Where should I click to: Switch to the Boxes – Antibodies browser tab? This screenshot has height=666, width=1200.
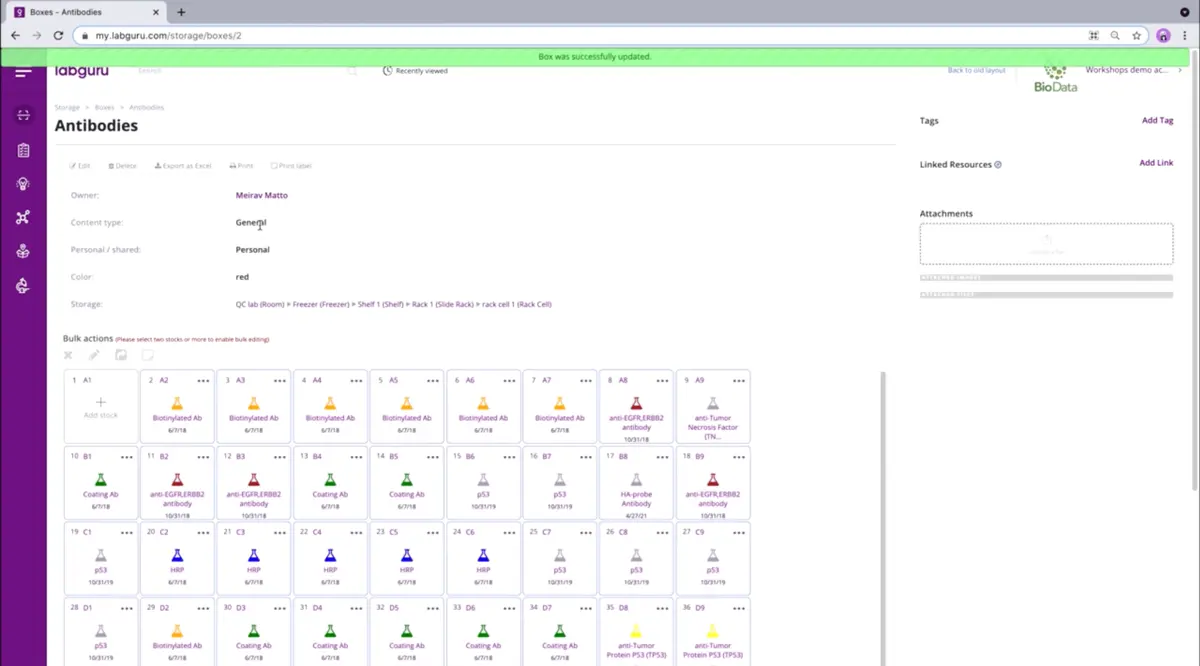coord(85,12)
